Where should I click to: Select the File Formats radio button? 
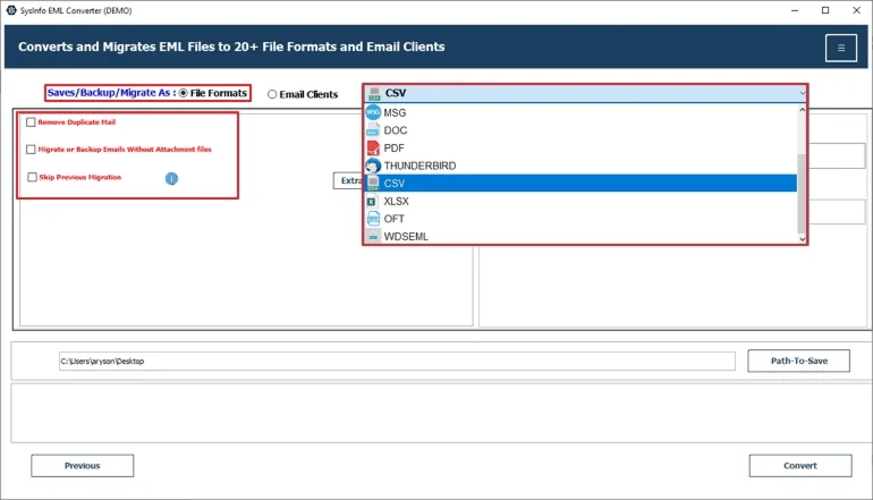(x=183, y=93)
